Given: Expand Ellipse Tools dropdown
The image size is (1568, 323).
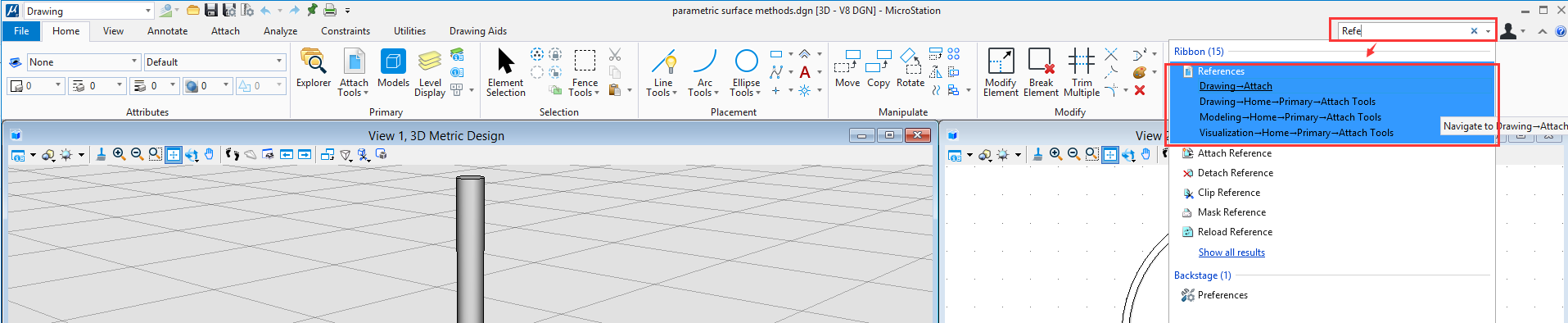Looking at the screenshot, I should click(745, 88).
